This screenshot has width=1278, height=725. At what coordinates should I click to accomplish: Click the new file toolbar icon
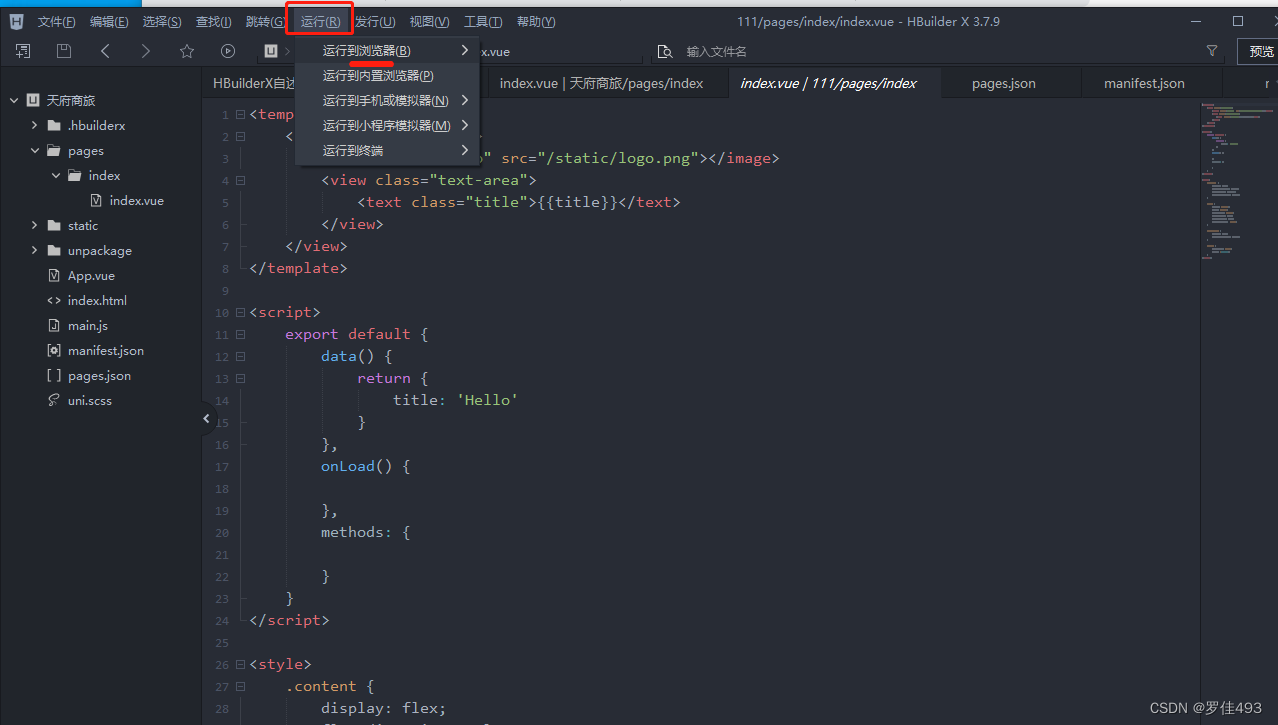(x=23, y=51)
